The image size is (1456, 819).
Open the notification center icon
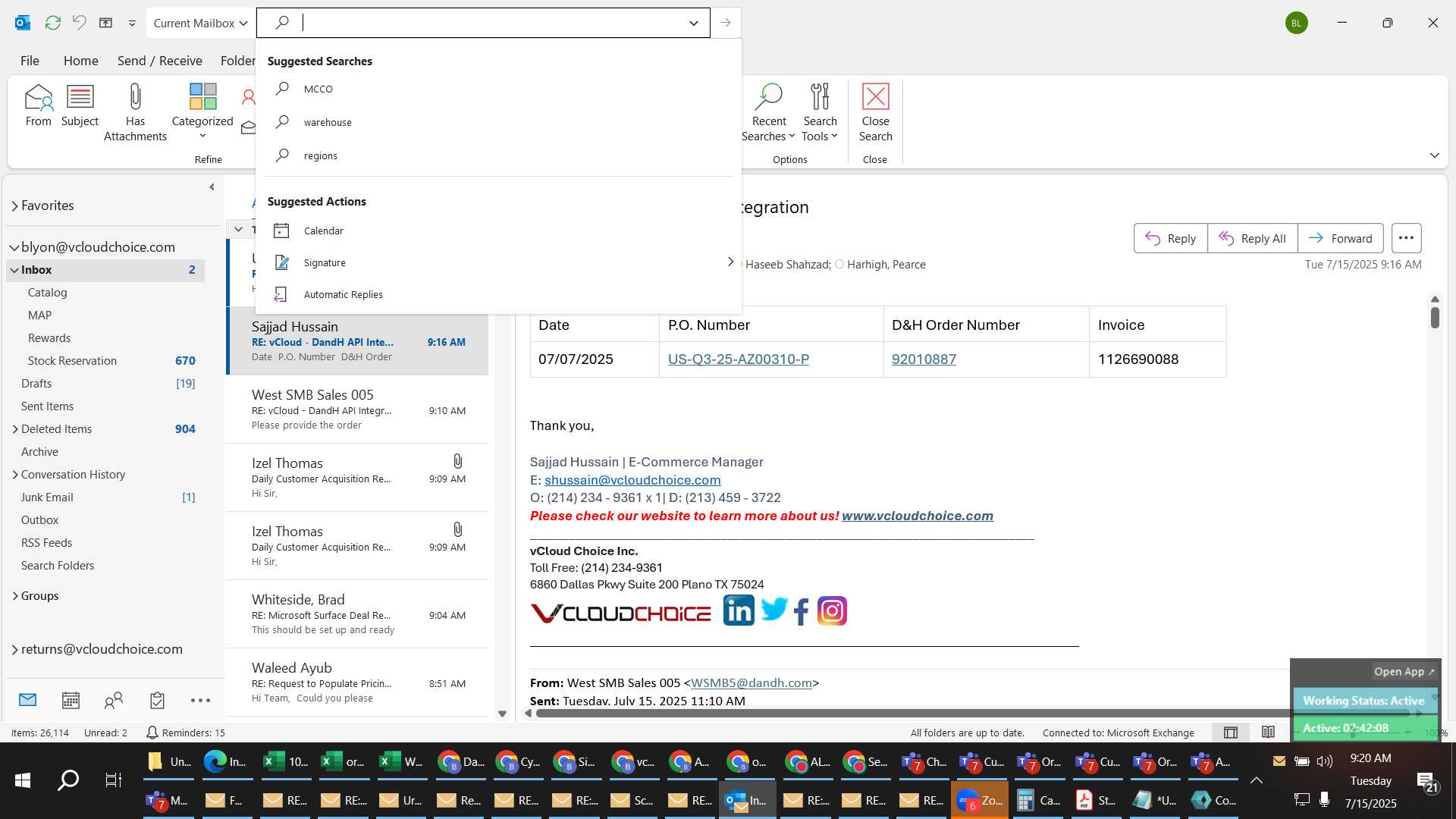pyautogui.click(x=1426, y=781)
